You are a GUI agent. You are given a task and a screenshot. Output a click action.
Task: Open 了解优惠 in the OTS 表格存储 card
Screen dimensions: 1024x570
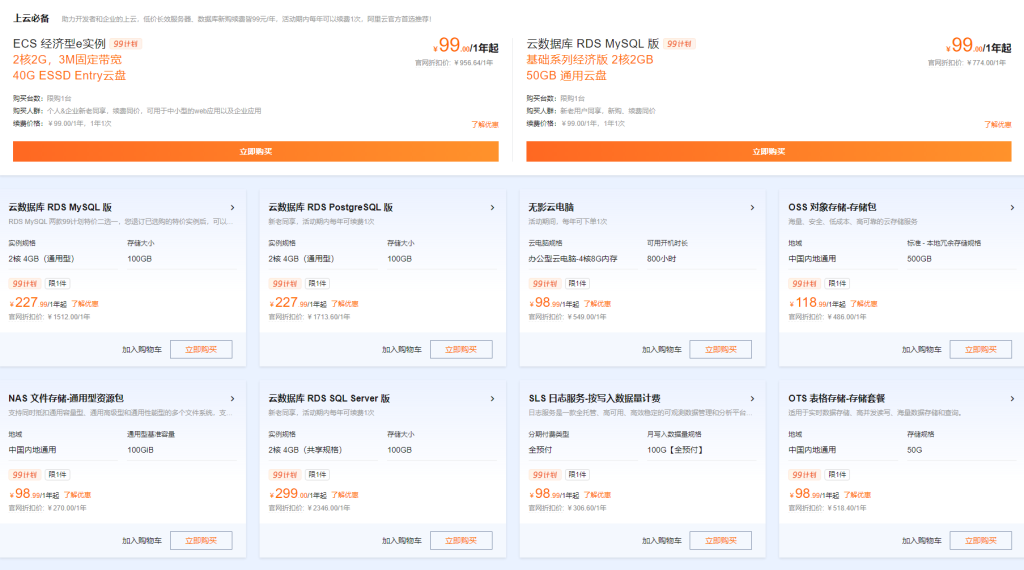[x=857, y=496]
